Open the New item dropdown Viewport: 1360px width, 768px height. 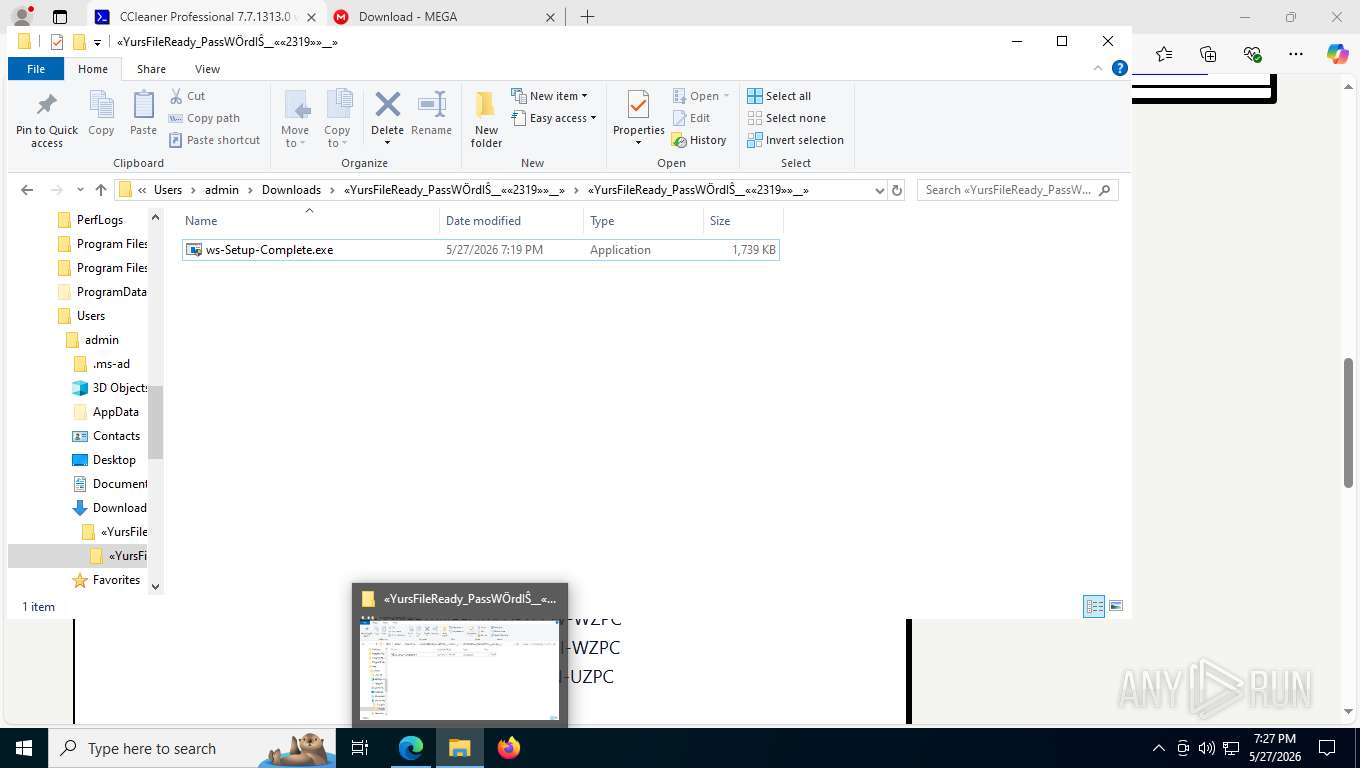[549, 96]
